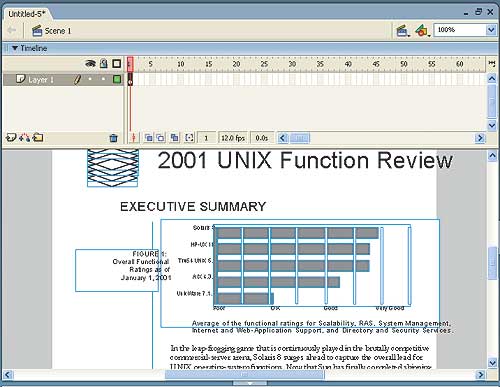This screenshot has width=500, height=387.
Task: Click Layer 1 first keyframe cell
Action: point(130,80)
